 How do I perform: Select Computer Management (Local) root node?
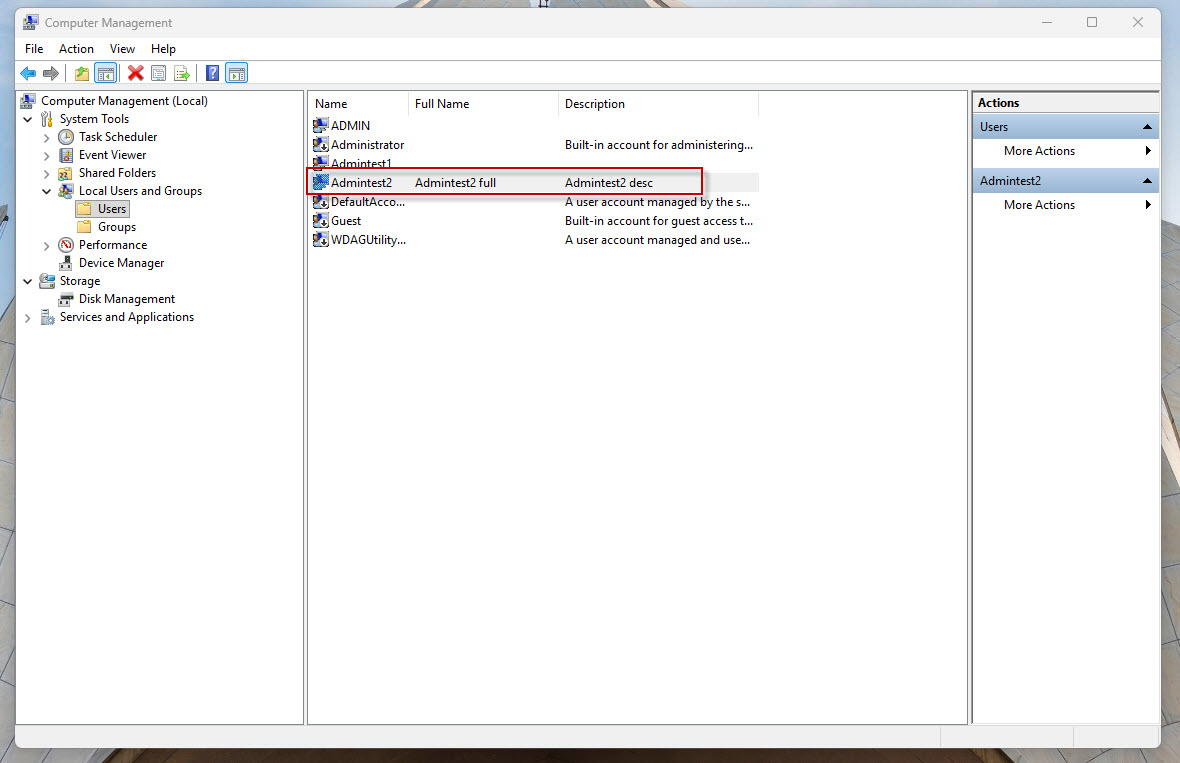pos(124,101)
